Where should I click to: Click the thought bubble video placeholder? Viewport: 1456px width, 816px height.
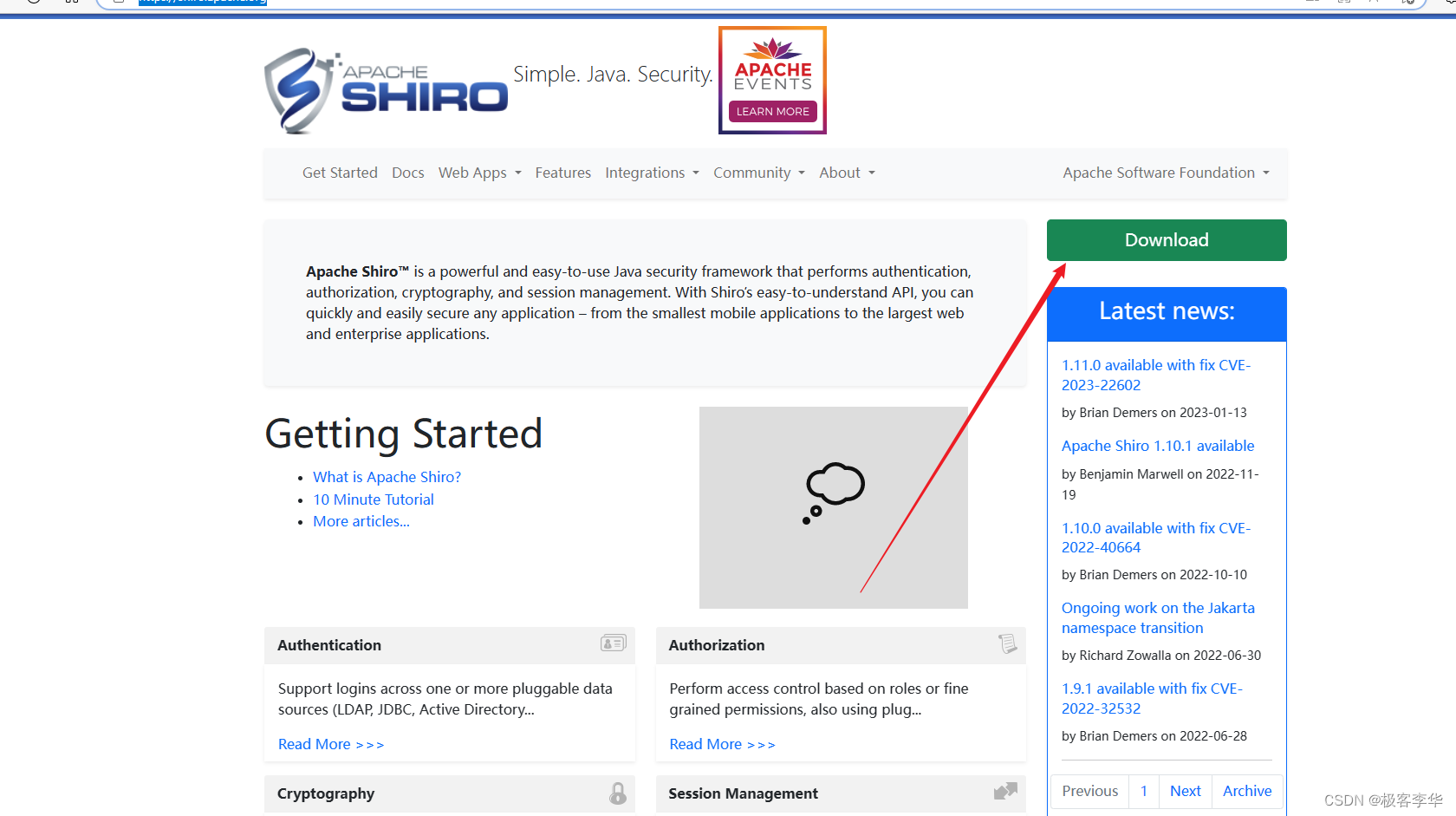click(834, 507)
